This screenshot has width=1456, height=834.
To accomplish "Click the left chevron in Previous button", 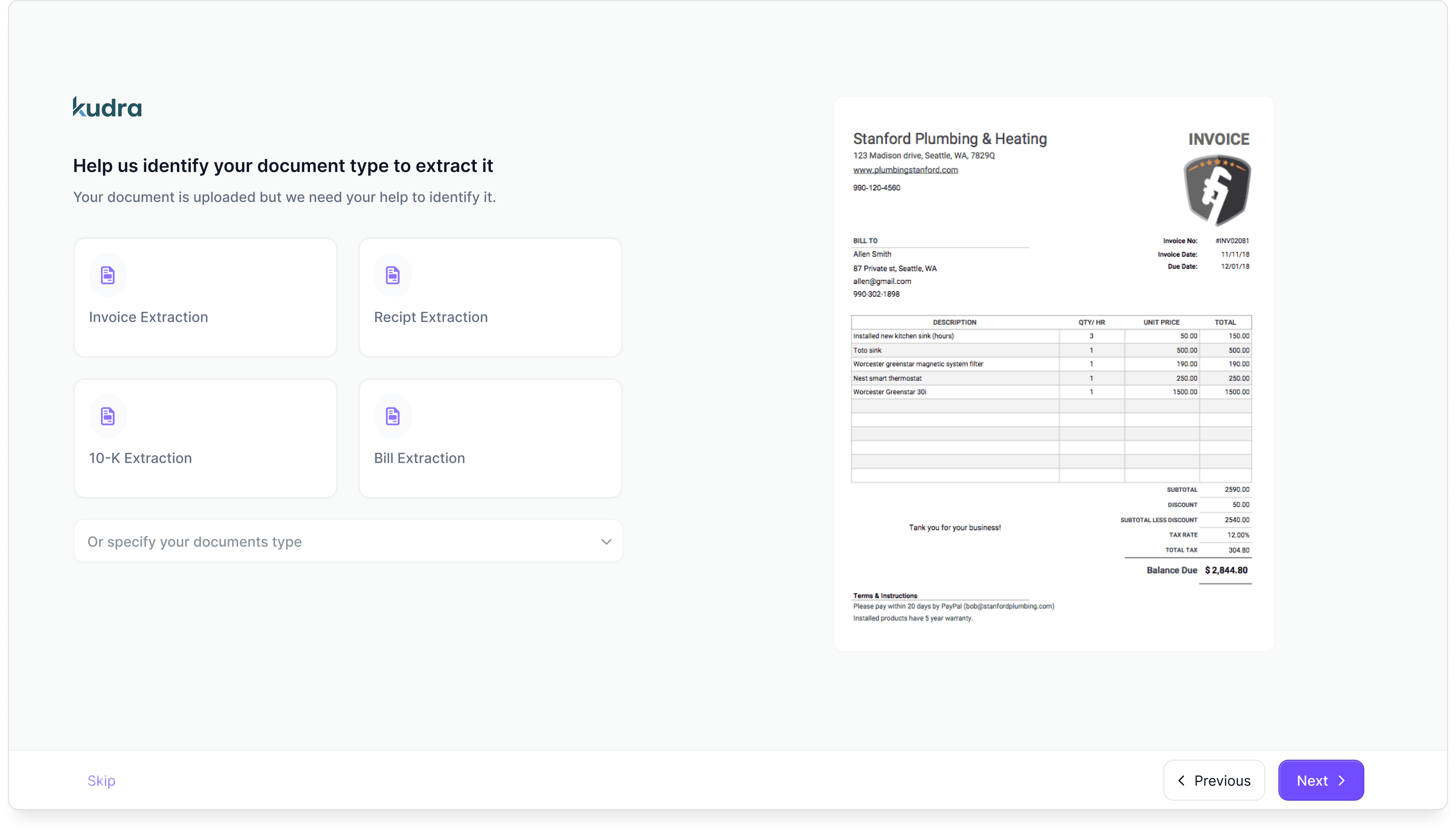I will pyautogui.click(x=1181, y=780).
